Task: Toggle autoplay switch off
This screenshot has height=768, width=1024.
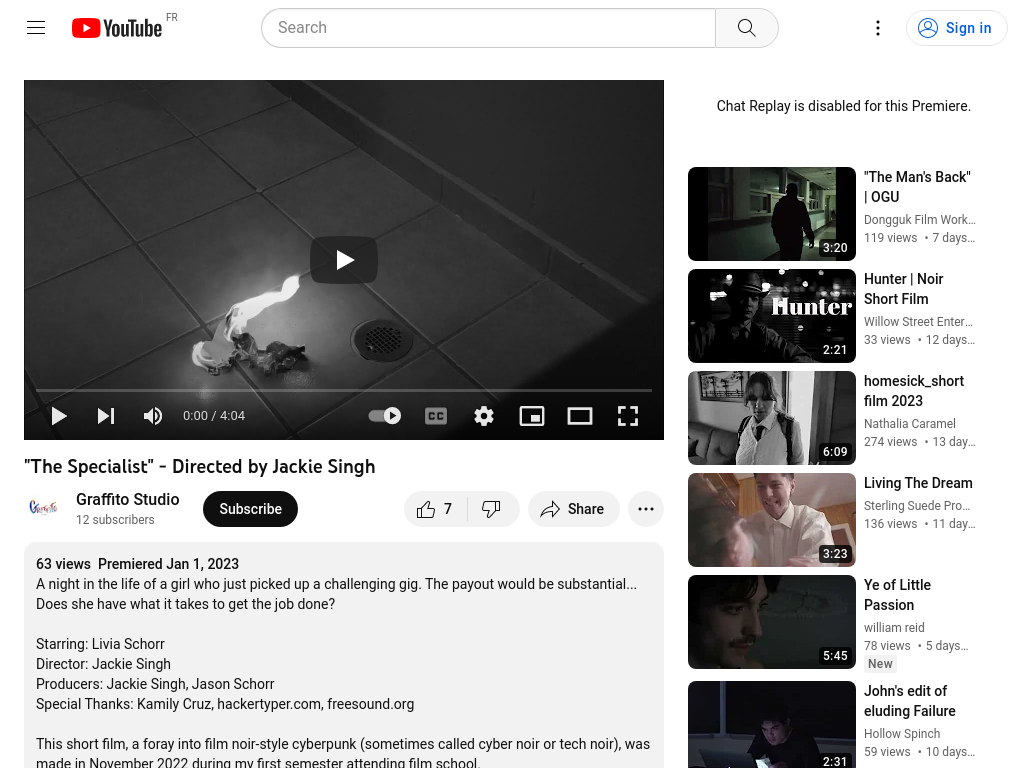Action: (x=385, y=416)
